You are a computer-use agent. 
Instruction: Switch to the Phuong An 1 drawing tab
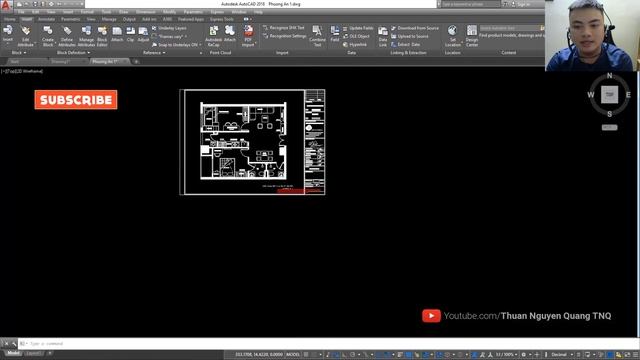106,62
